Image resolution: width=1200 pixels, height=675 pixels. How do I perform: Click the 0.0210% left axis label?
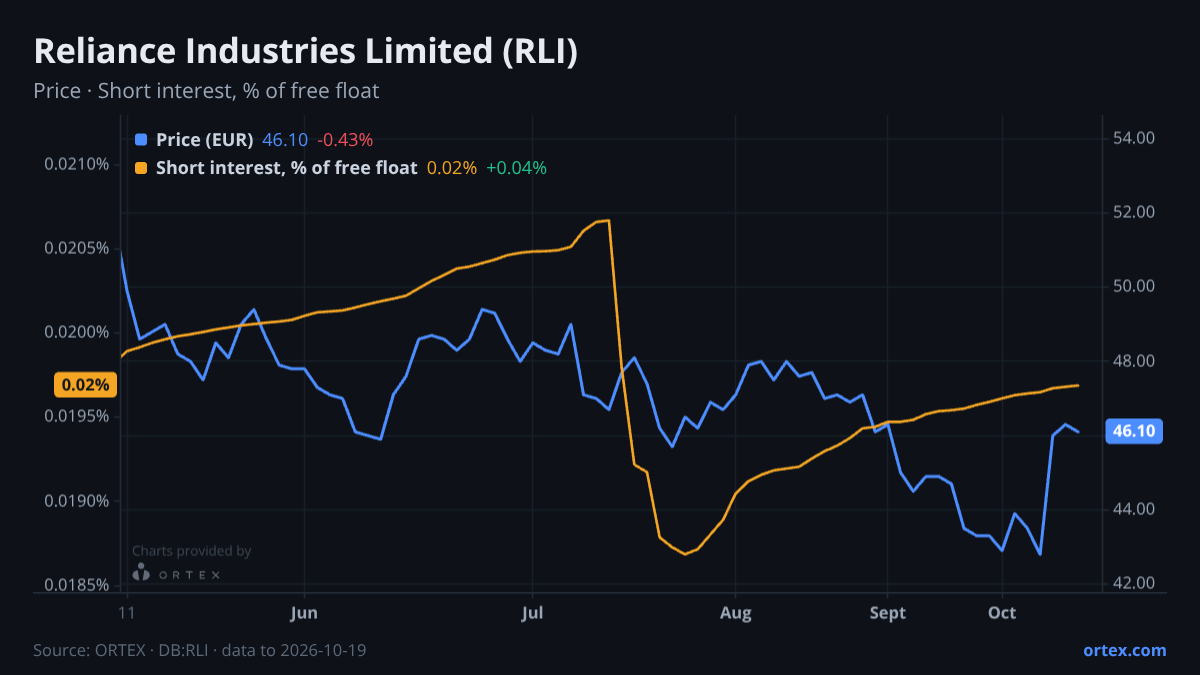click(77, 164)
